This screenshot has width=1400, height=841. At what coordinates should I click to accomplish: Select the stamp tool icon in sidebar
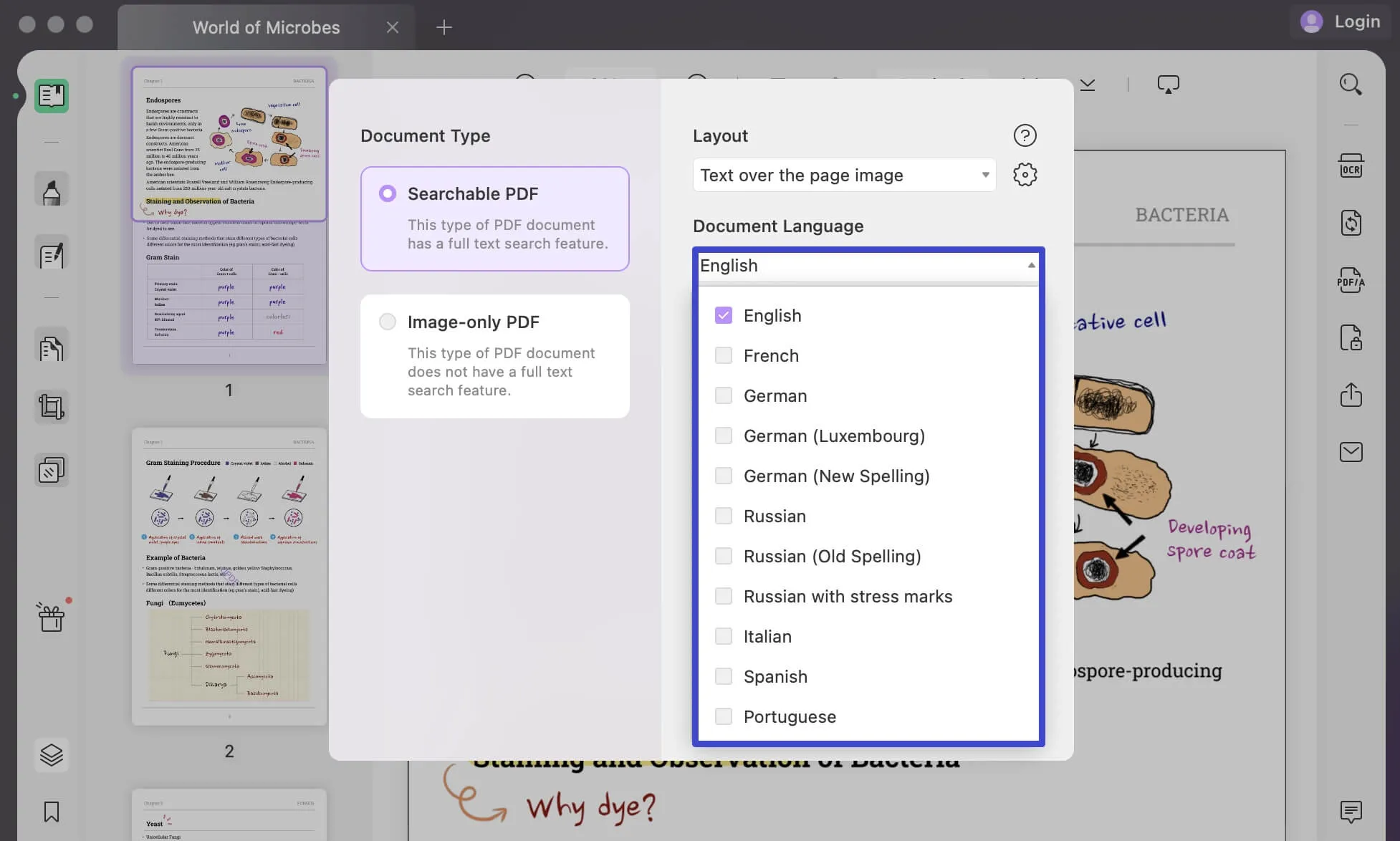(x=51, y=470)
